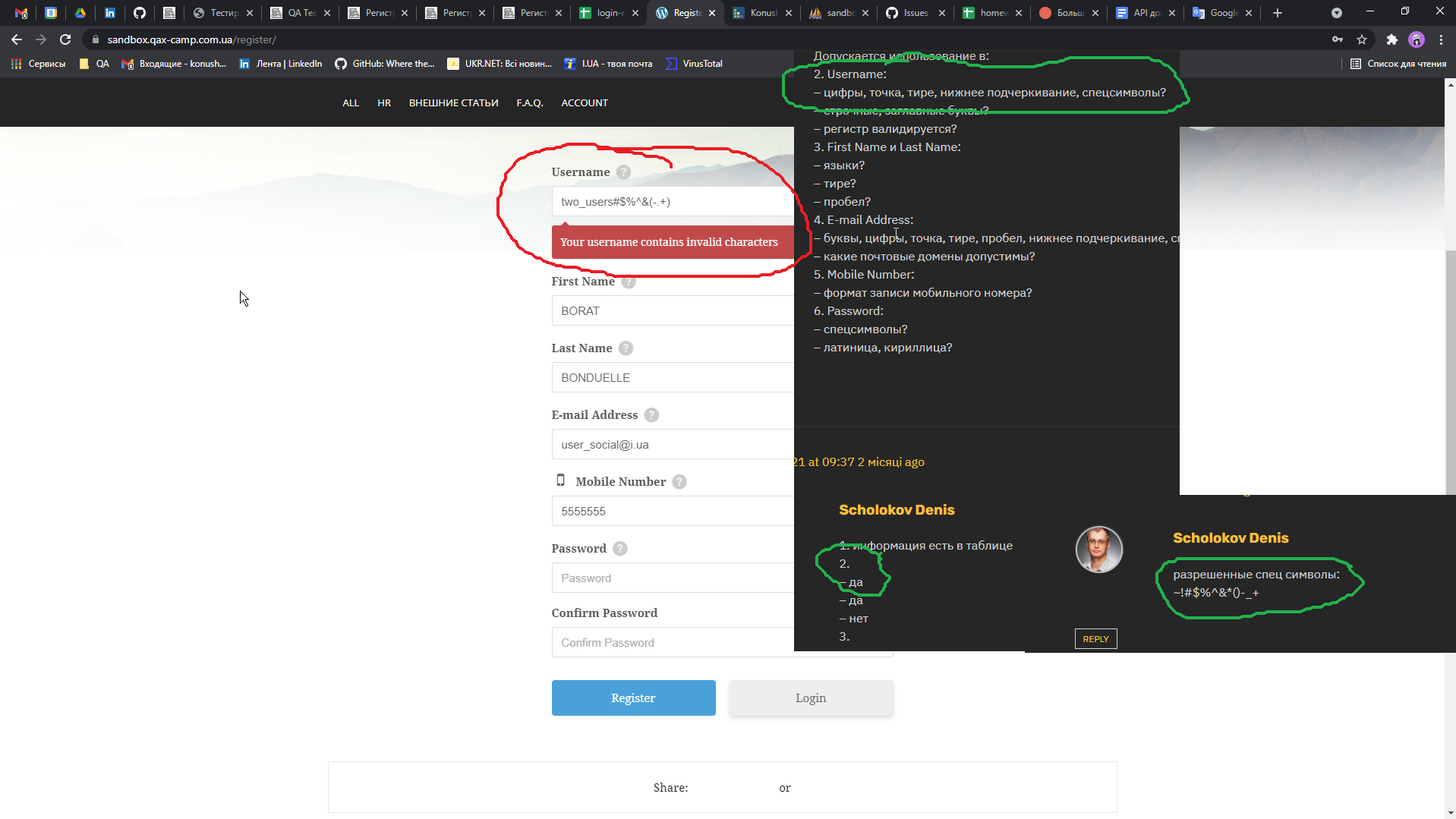Click the Mobile Number field
Viewport: 1456px width, 819px height.
tap(673, 512)
